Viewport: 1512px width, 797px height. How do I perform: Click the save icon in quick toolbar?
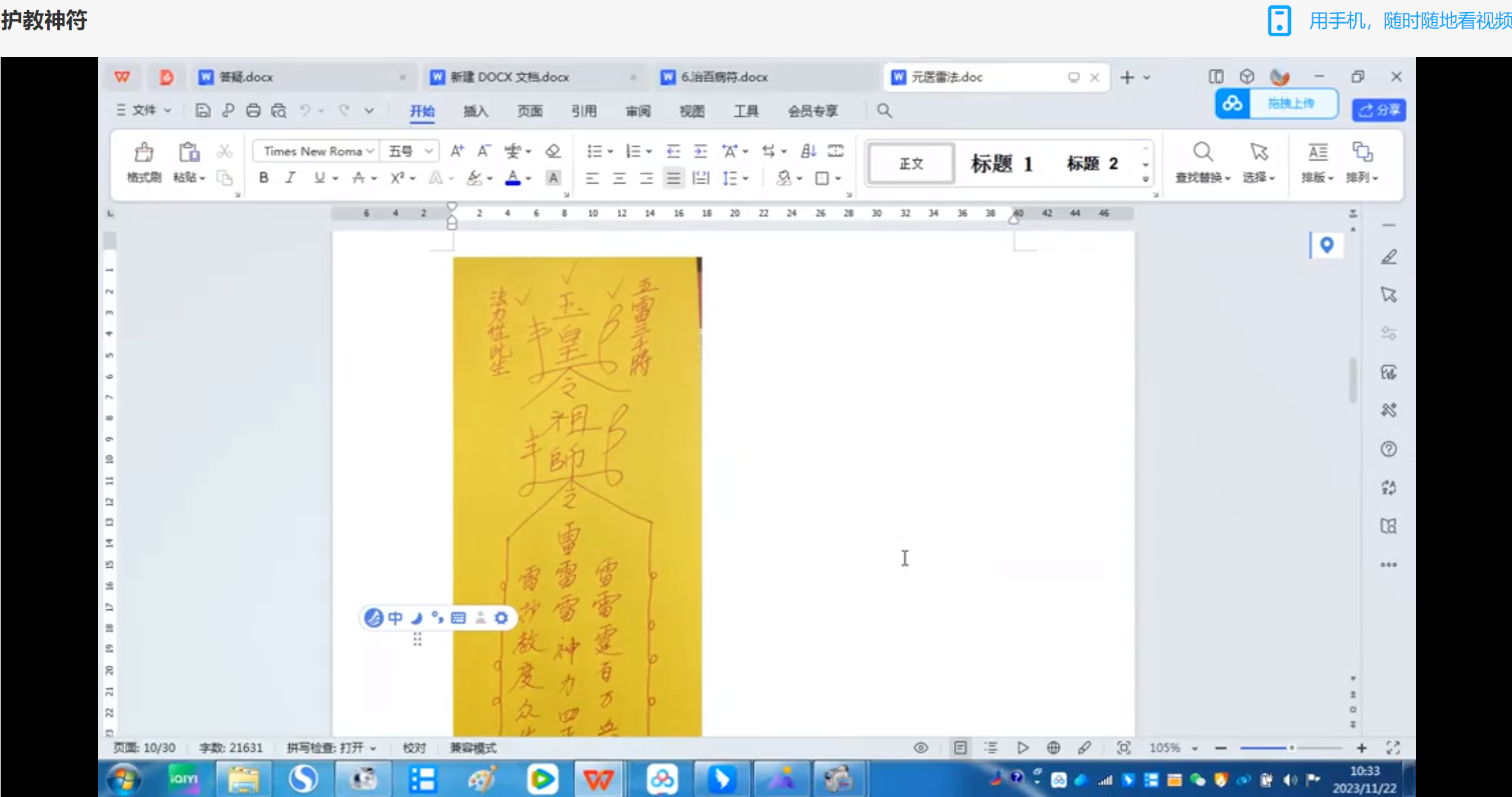(202, 111)
